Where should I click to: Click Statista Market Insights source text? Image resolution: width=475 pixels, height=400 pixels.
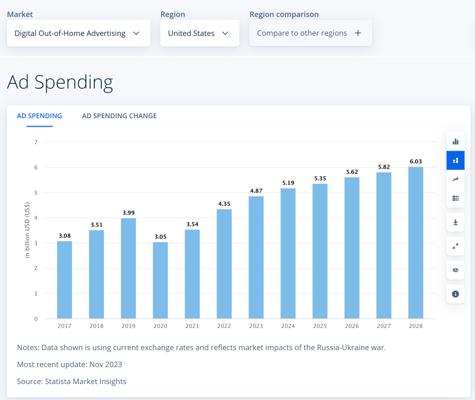tap(85, 381)
